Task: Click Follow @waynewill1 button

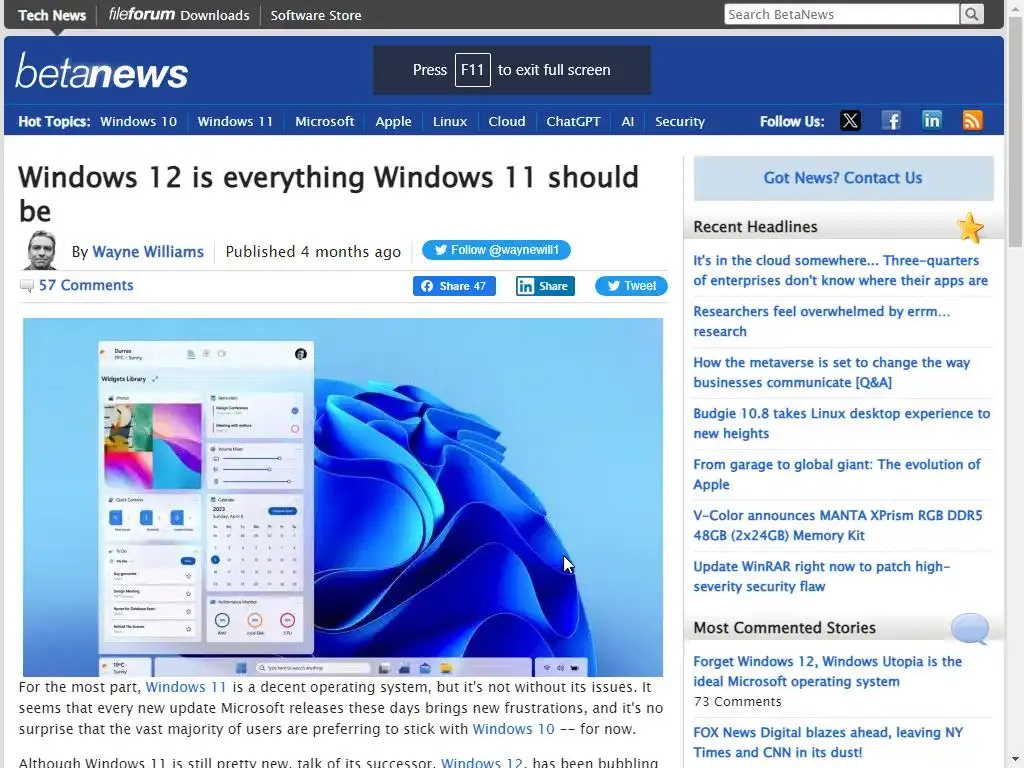Action: (x=496, y=250)
